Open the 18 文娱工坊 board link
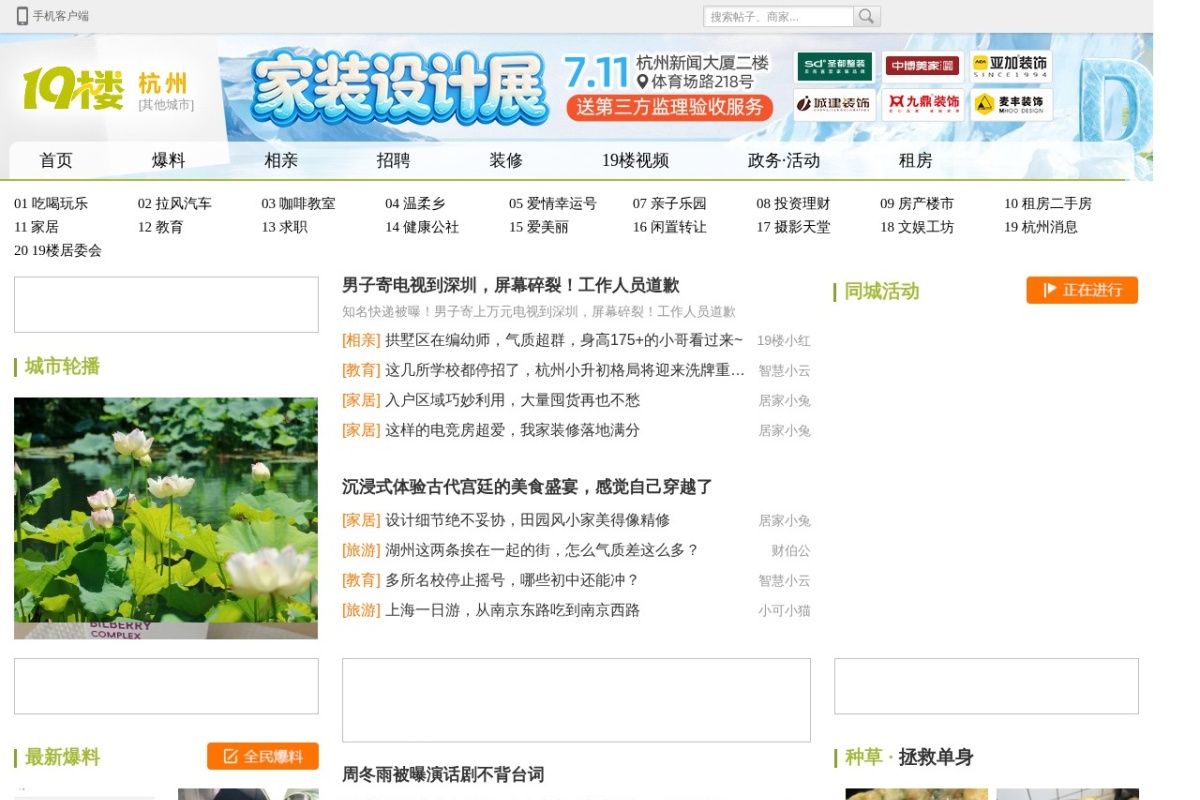 coord(917,227)
